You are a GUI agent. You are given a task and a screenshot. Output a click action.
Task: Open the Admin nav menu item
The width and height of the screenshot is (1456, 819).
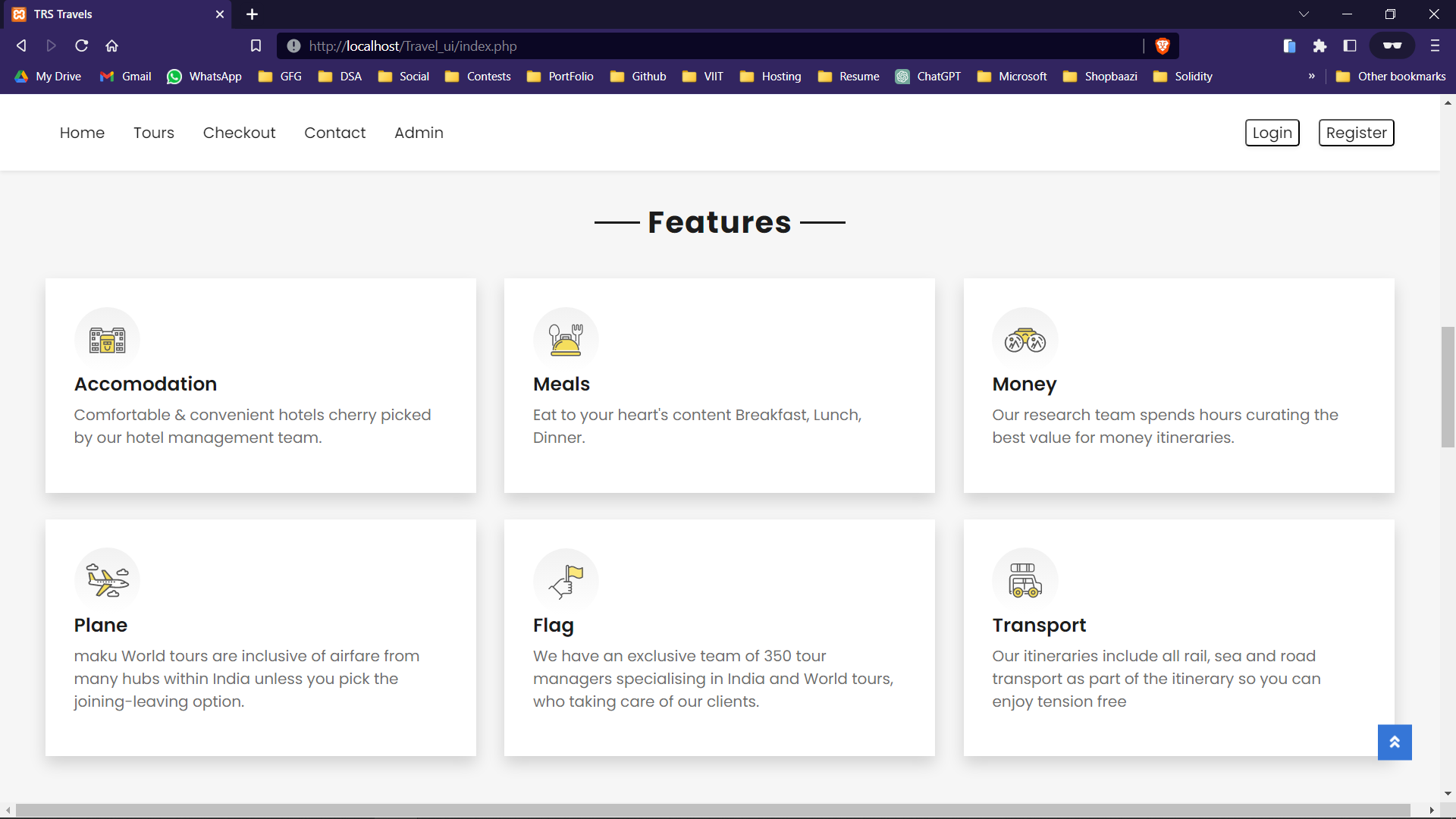(419, 133)
